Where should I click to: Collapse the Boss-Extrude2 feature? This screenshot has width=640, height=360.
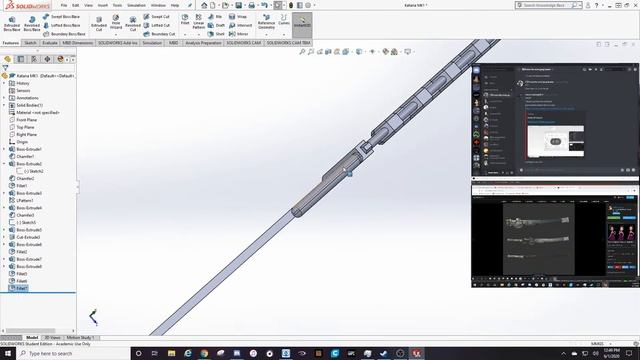pos(4,164)
